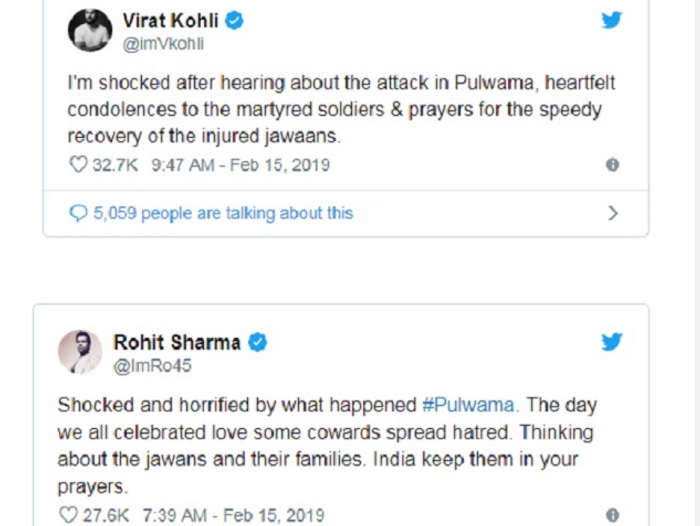The width and height of the screenshot is (700, 526).
Task: Like Virat Kohli's tweet with the heart icon
Action: pos(78,164)
